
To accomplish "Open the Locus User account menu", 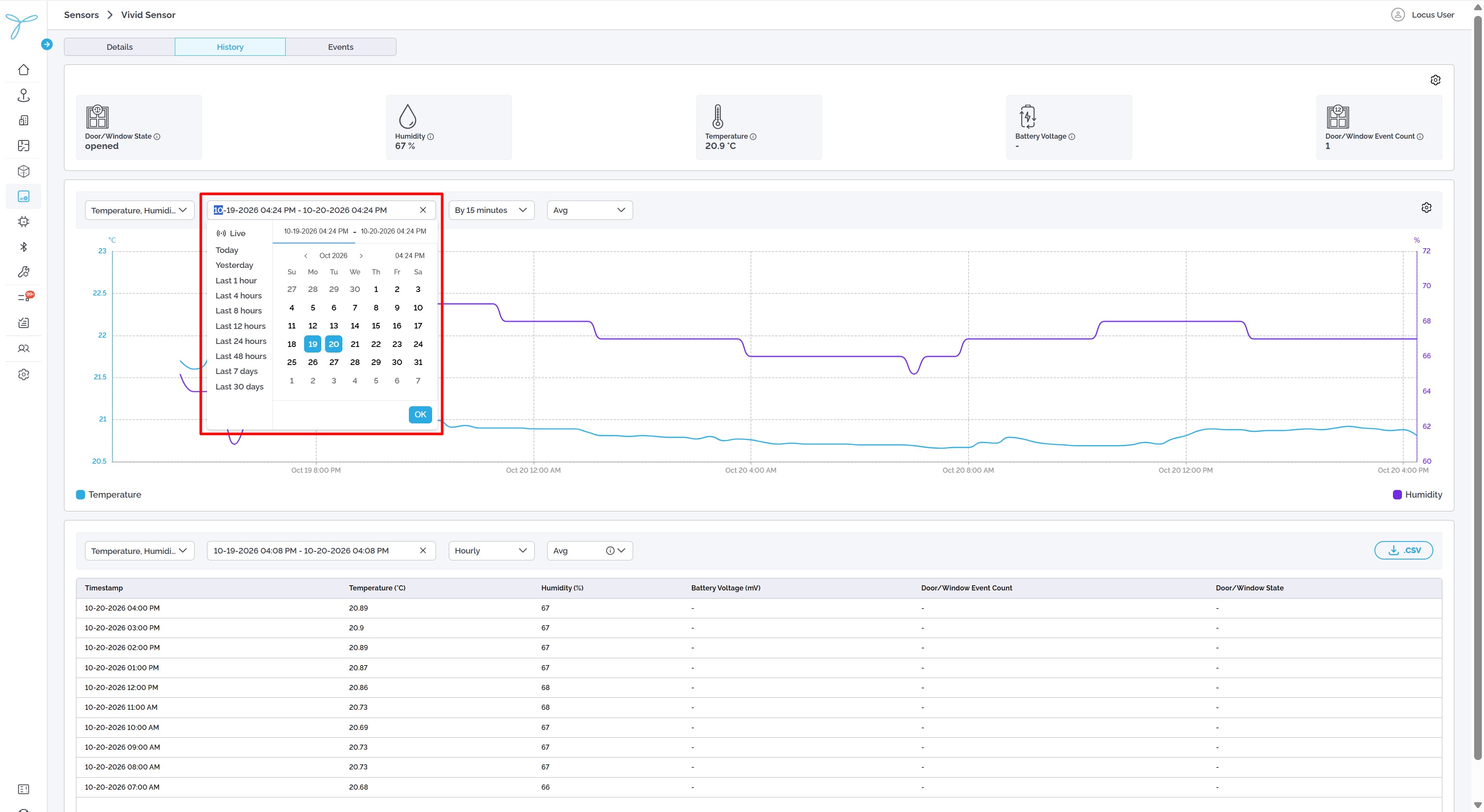I will [x=1422, y=15].
